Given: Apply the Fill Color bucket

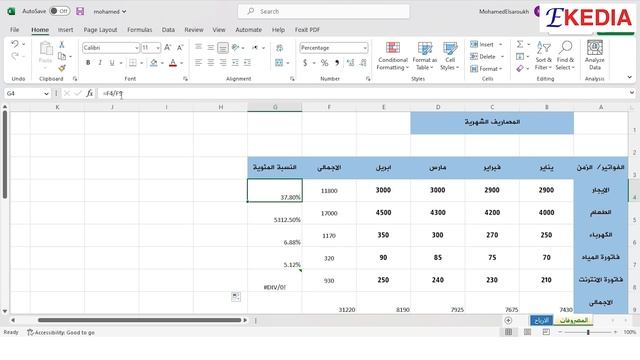Looking at the screenshot, I should coord(154,63).
